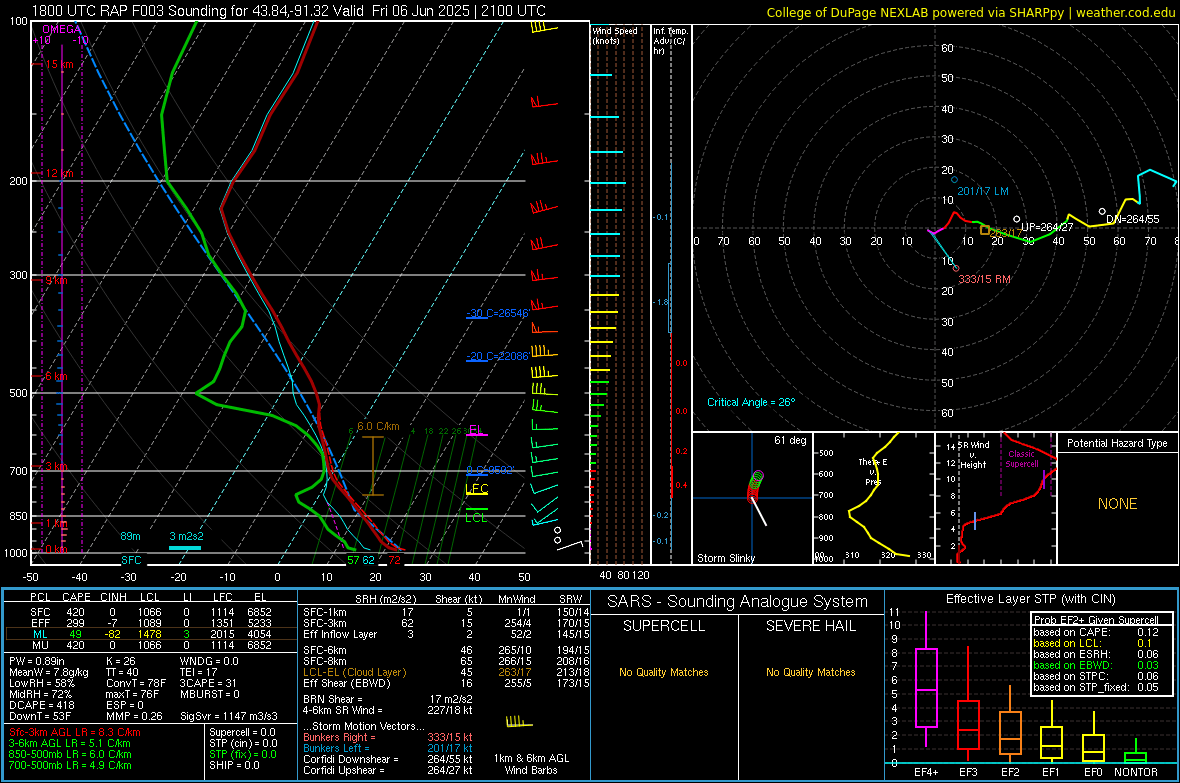This screenshot has height=783, width=1180.
Task: Click the weather.cod.edu NEXLAB credit text
Action: click(x=970, y=13)
